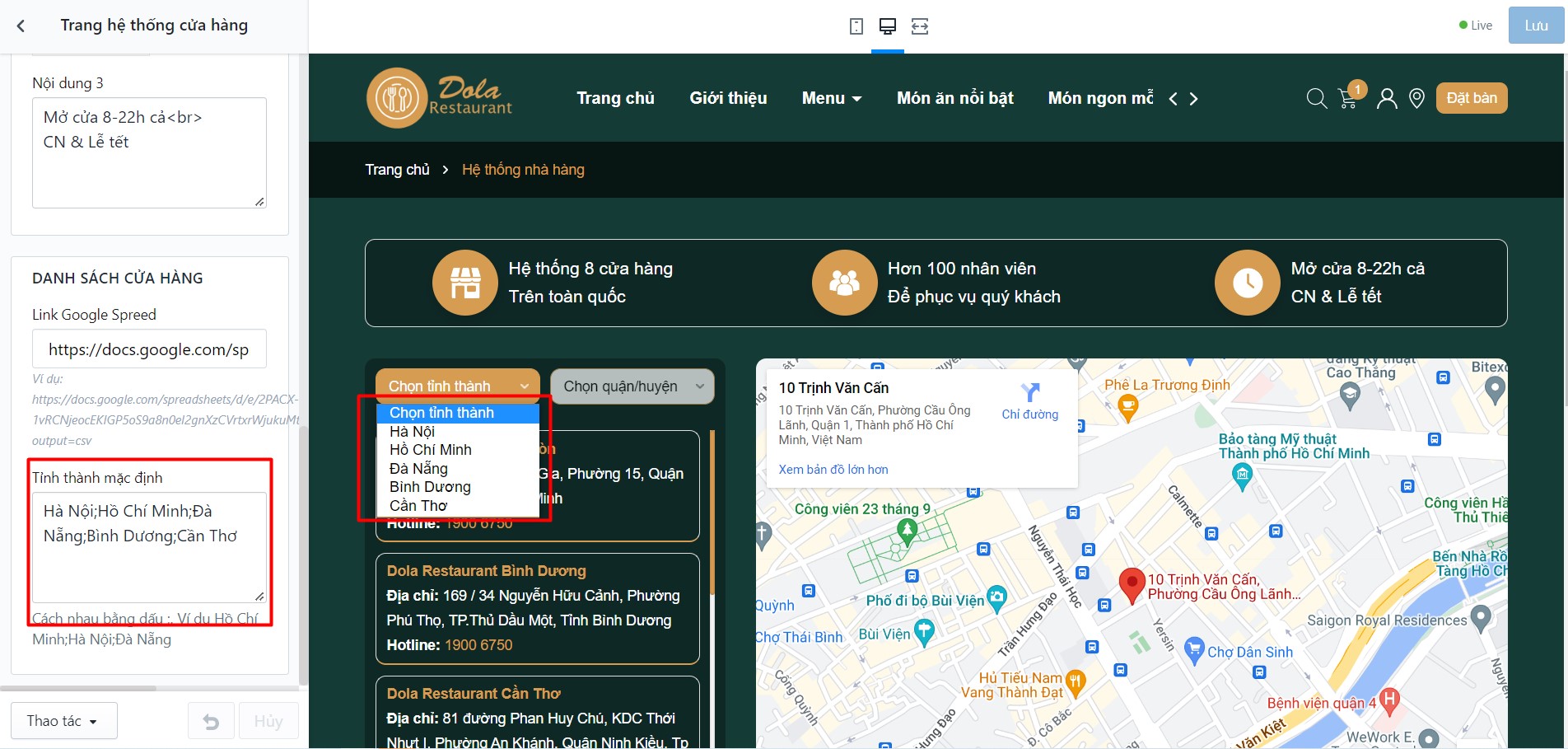The height and width of the screenshot is (749, 1568).
Task: Click the Đặt bàn reservation button
Action: (x=1472, y=98)
